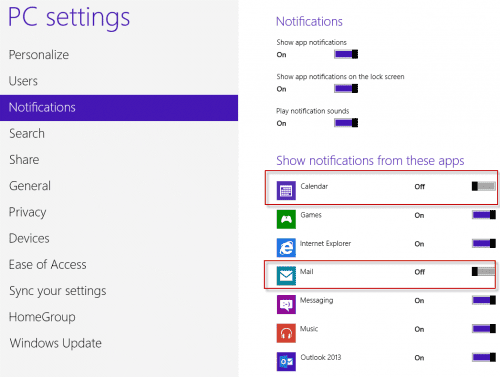Click the Notifications heading in right pane

tap(309, 22)
